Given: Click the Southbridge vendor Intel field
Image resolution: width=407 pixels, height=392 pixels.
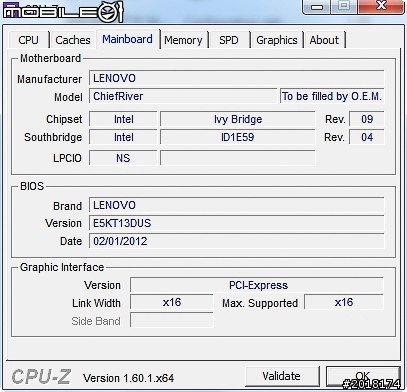Looking at the screenshot, I should 123,137.
